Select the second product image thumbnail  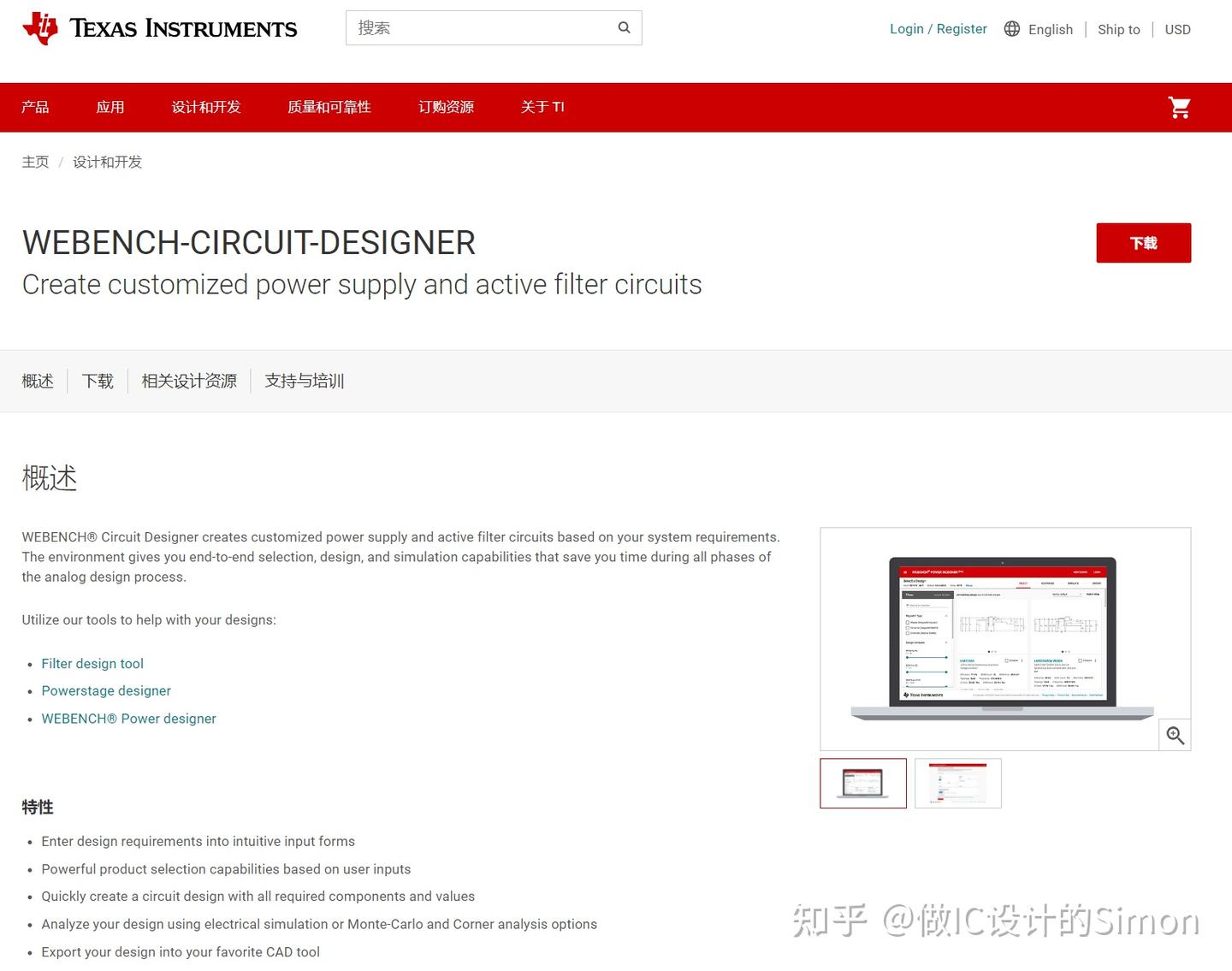958,783
